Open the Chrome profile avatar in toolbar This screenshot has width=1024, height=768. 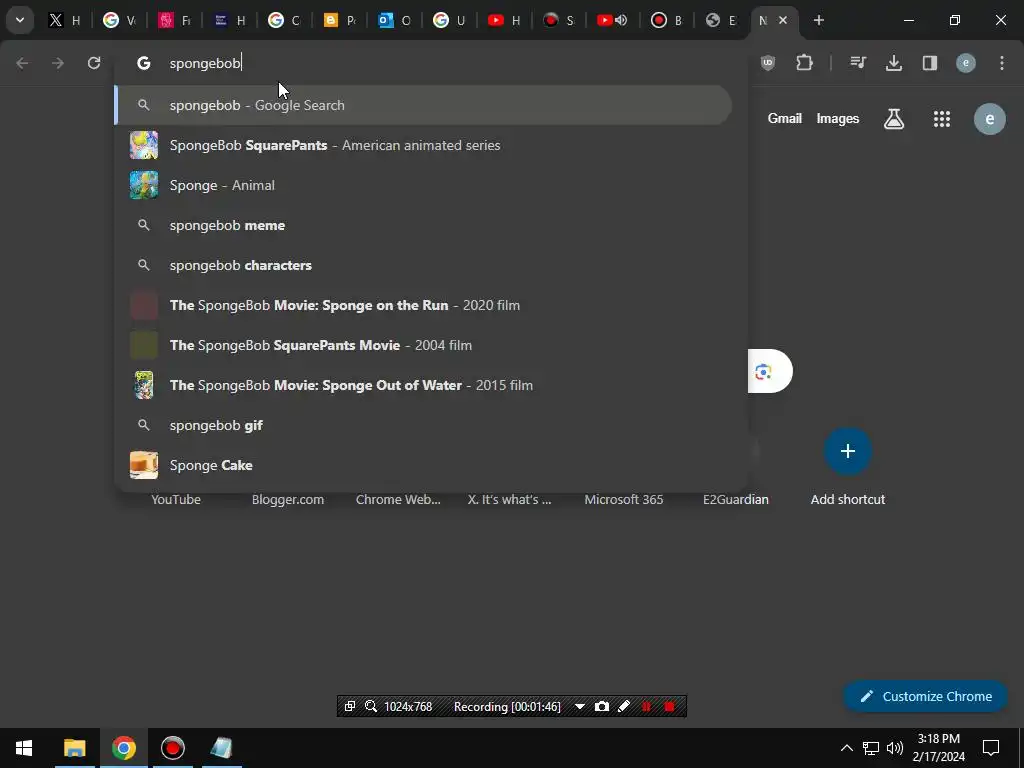coord(966,63)
